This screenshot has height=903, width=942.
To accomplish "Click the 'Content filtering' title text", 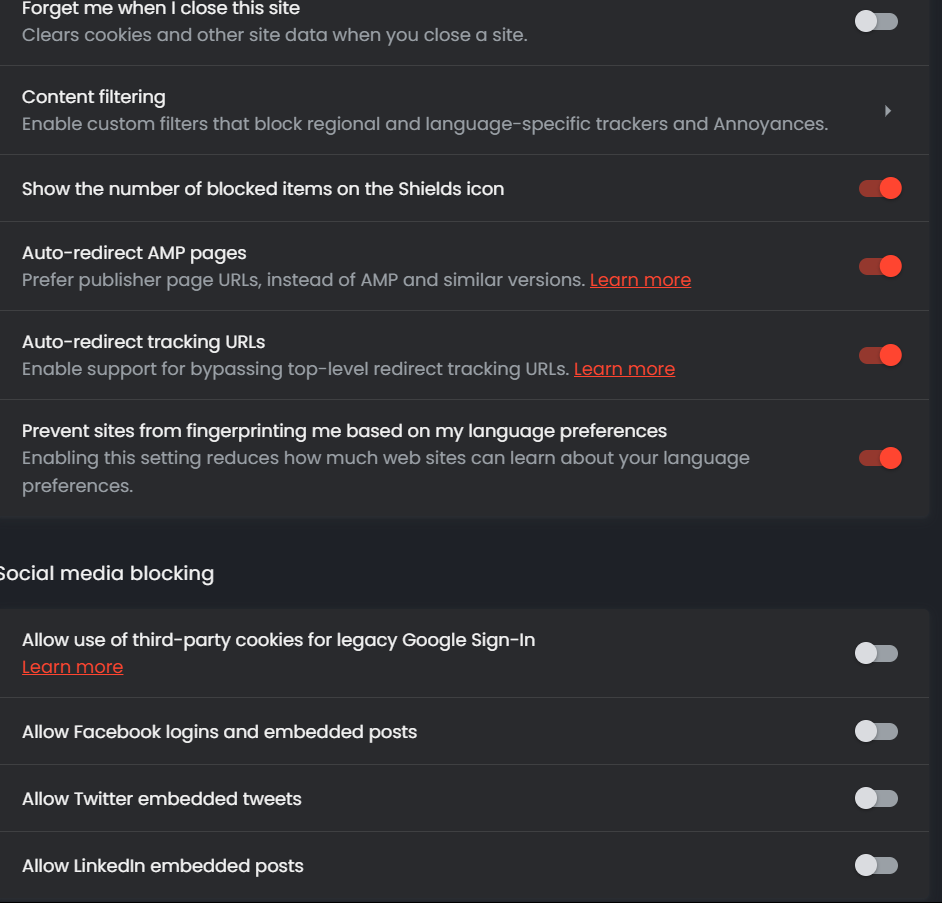I will point(94,97).
